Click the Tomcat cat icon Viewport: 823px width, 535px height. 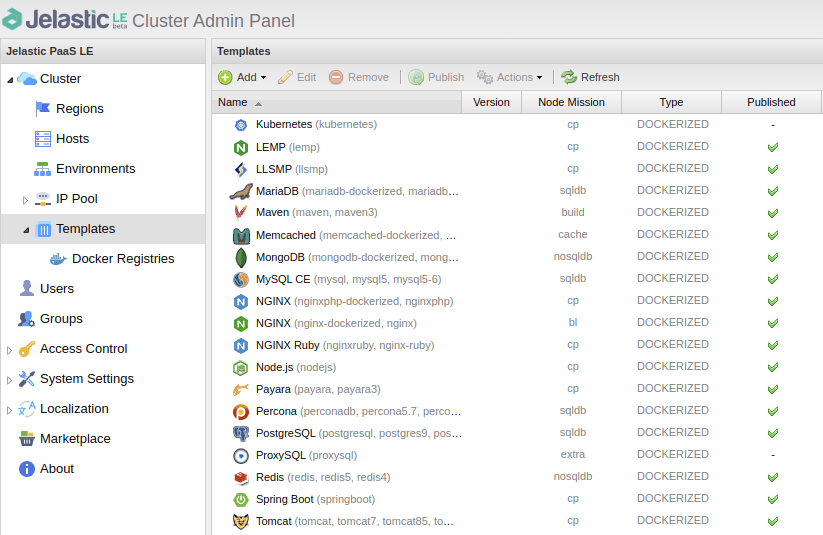click(x=240, y=521)
